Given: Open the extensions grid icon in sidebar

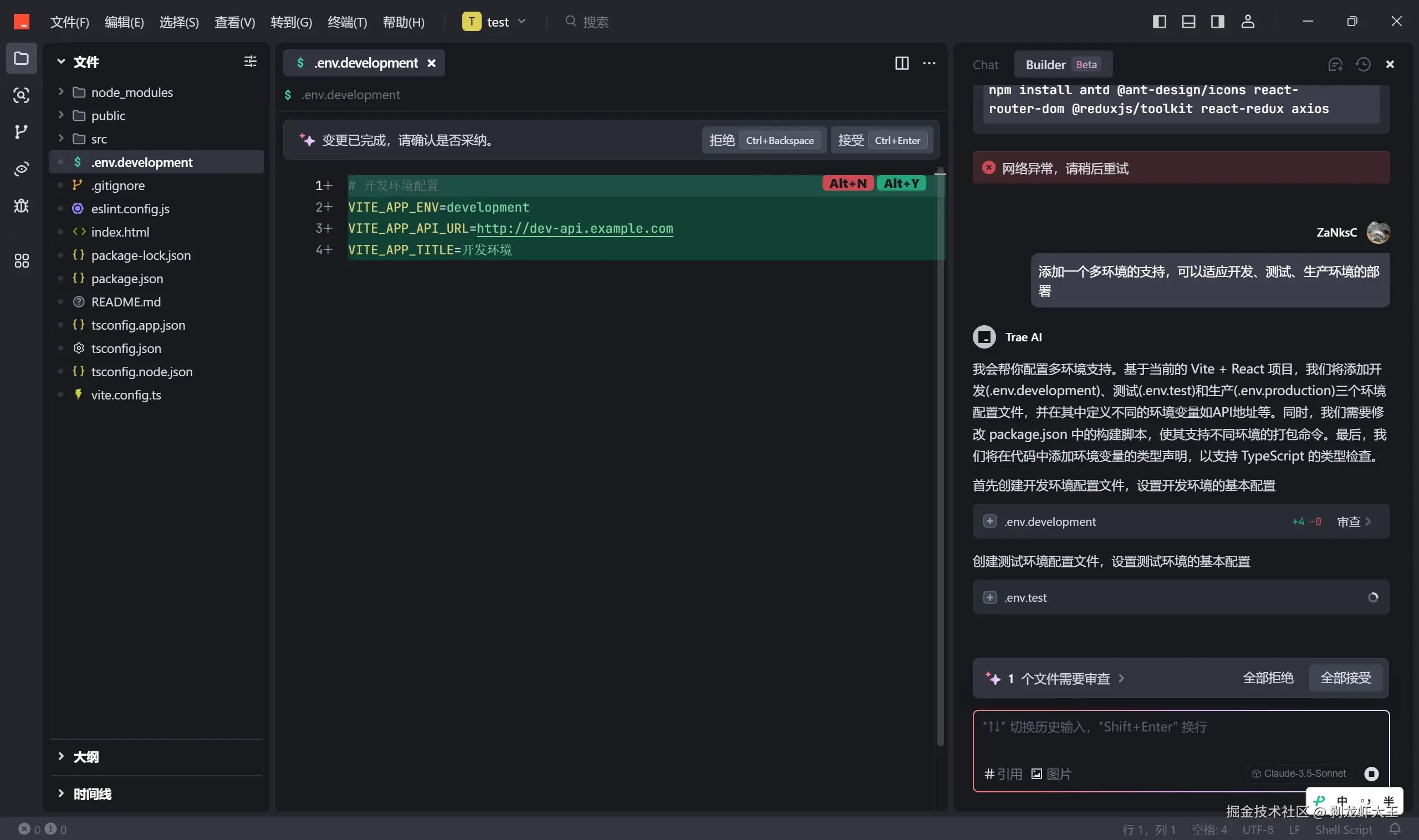Looking at the screenshot, I should (x=21, y=260).
